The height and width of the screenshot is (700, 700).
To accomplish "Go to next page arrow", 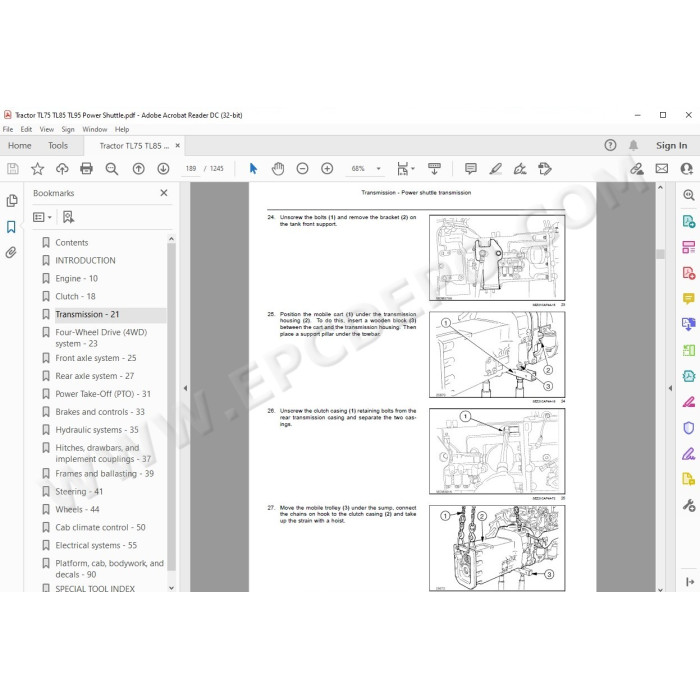I will click(163, 169).
